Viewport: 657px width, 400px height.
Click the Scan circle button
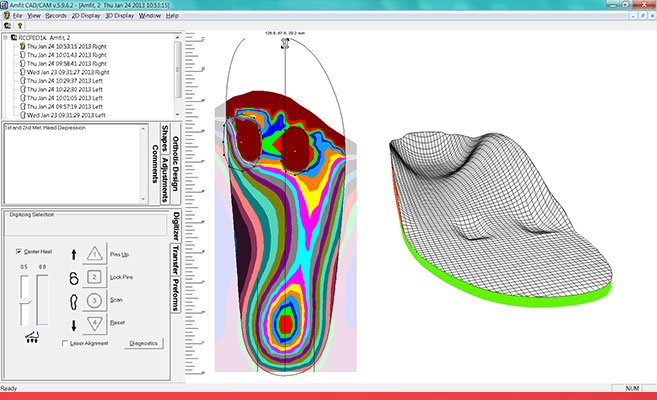(92, 299)
